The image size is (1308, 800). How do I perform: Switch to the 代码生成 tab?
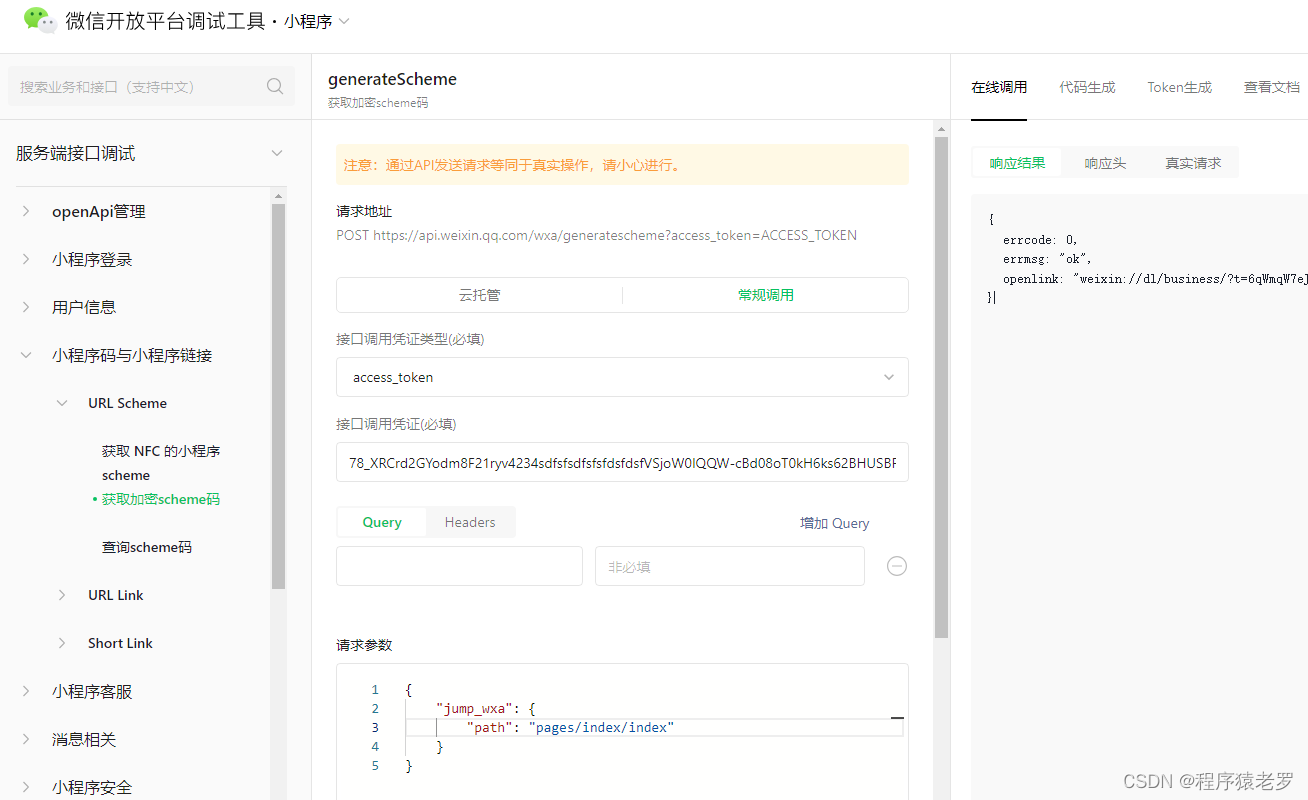(x=1087, y=87)
